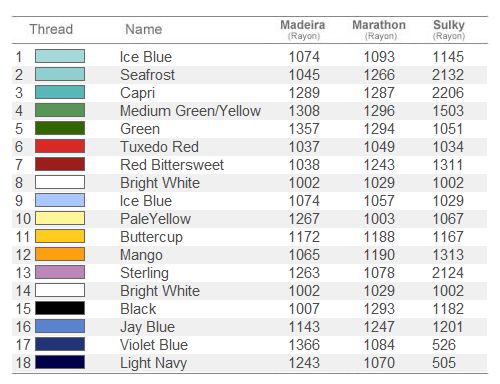Viewport: 500px width, 384px height.
Task: Select the Sulky column header
Action: (449, 29)
